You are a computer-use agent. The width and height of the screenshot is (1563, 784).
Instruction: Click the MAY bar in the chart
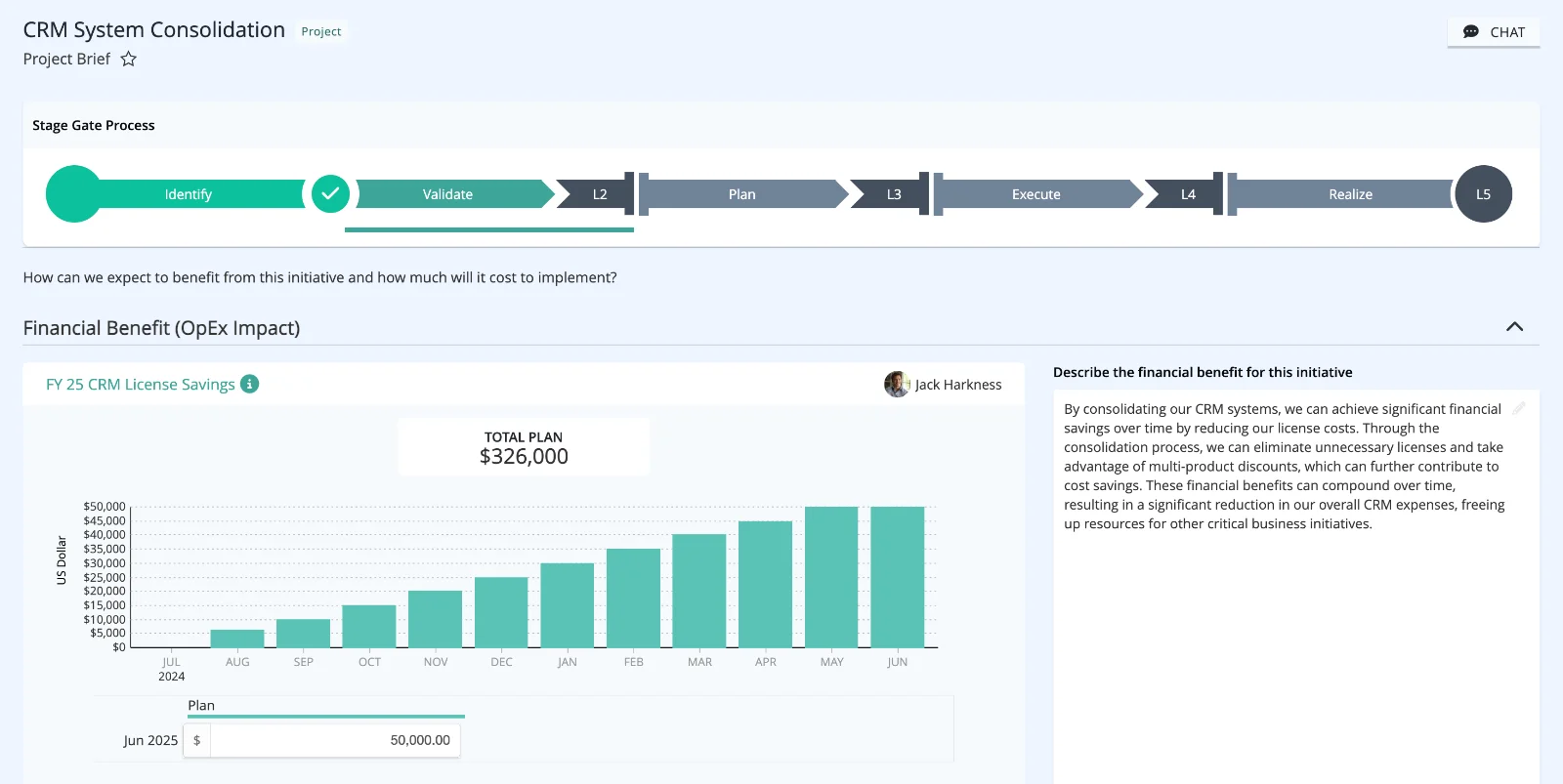click(x=831, y=577)
